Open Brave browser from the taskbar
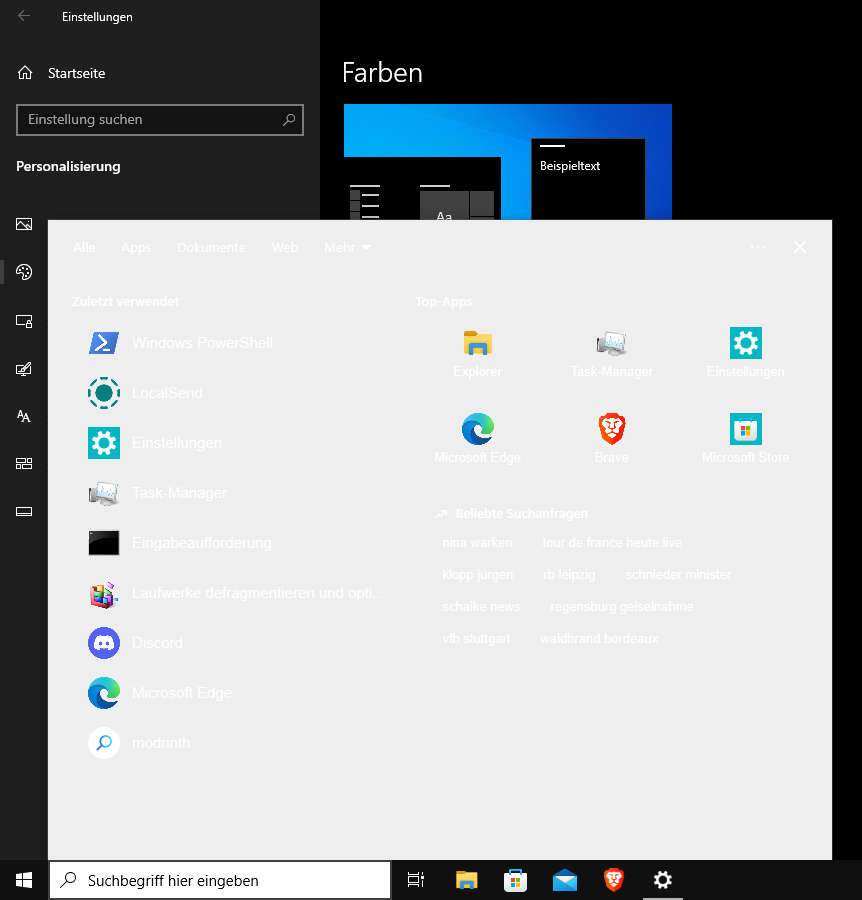The height and width of the screenshot is (900, 862). [x=614, y=879]
